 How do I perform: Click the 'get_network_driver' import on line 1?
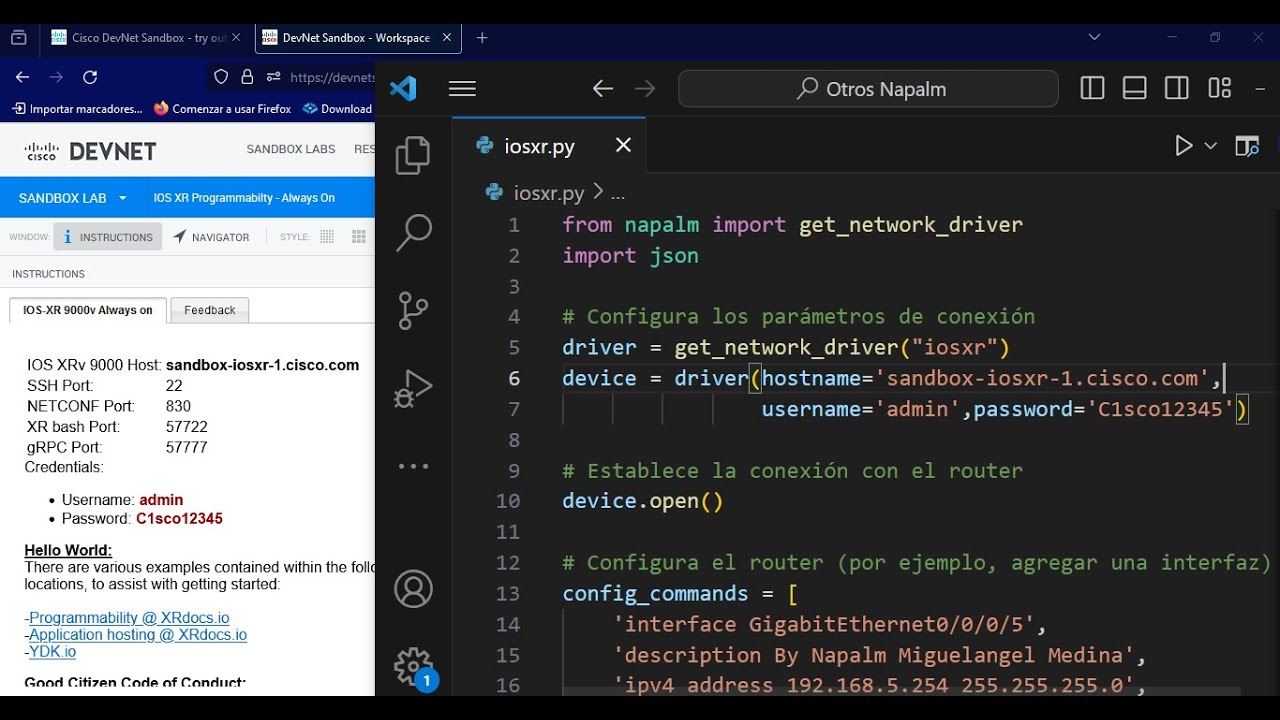[911, 225]
